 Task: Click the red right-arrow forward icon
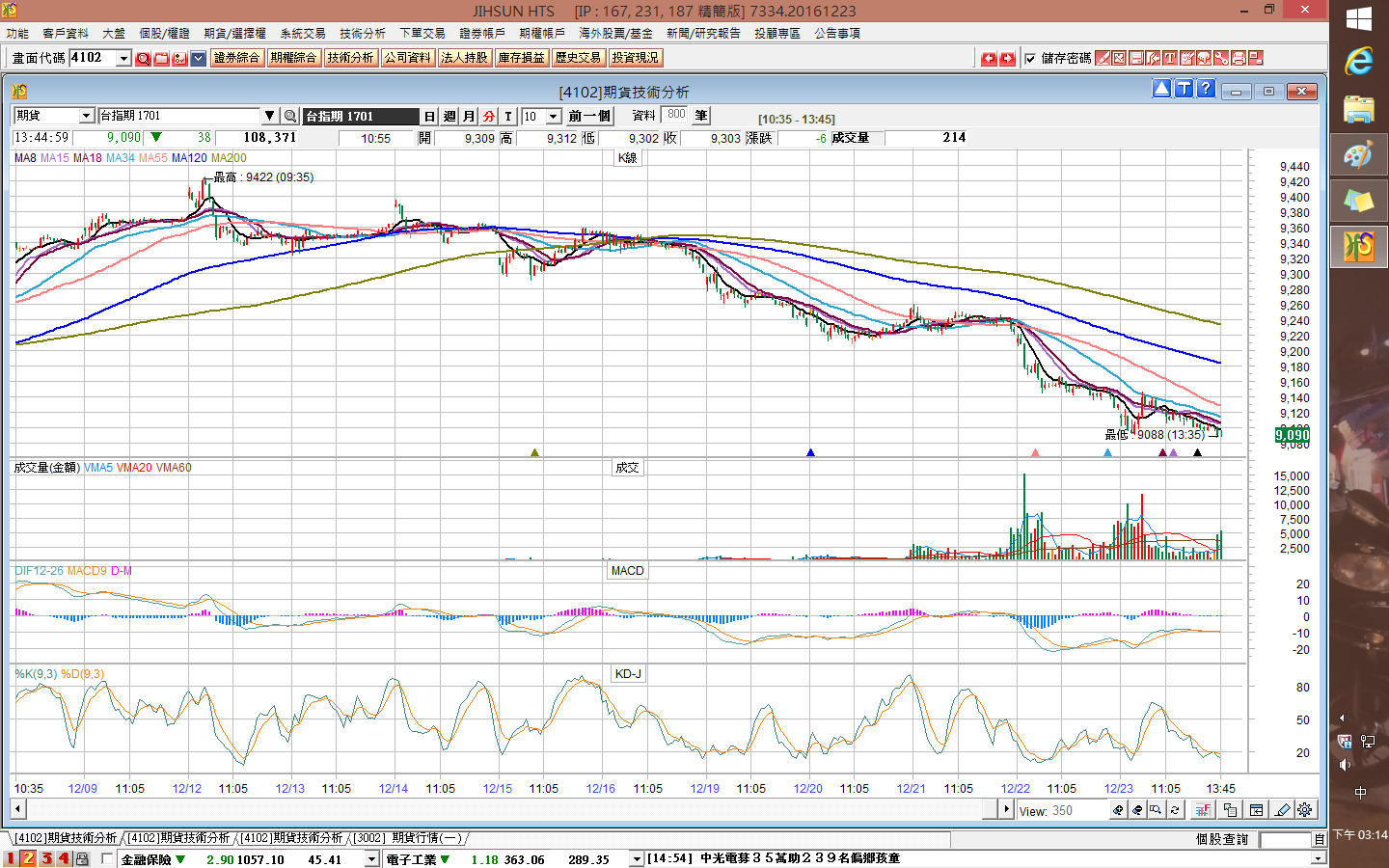1007,59
